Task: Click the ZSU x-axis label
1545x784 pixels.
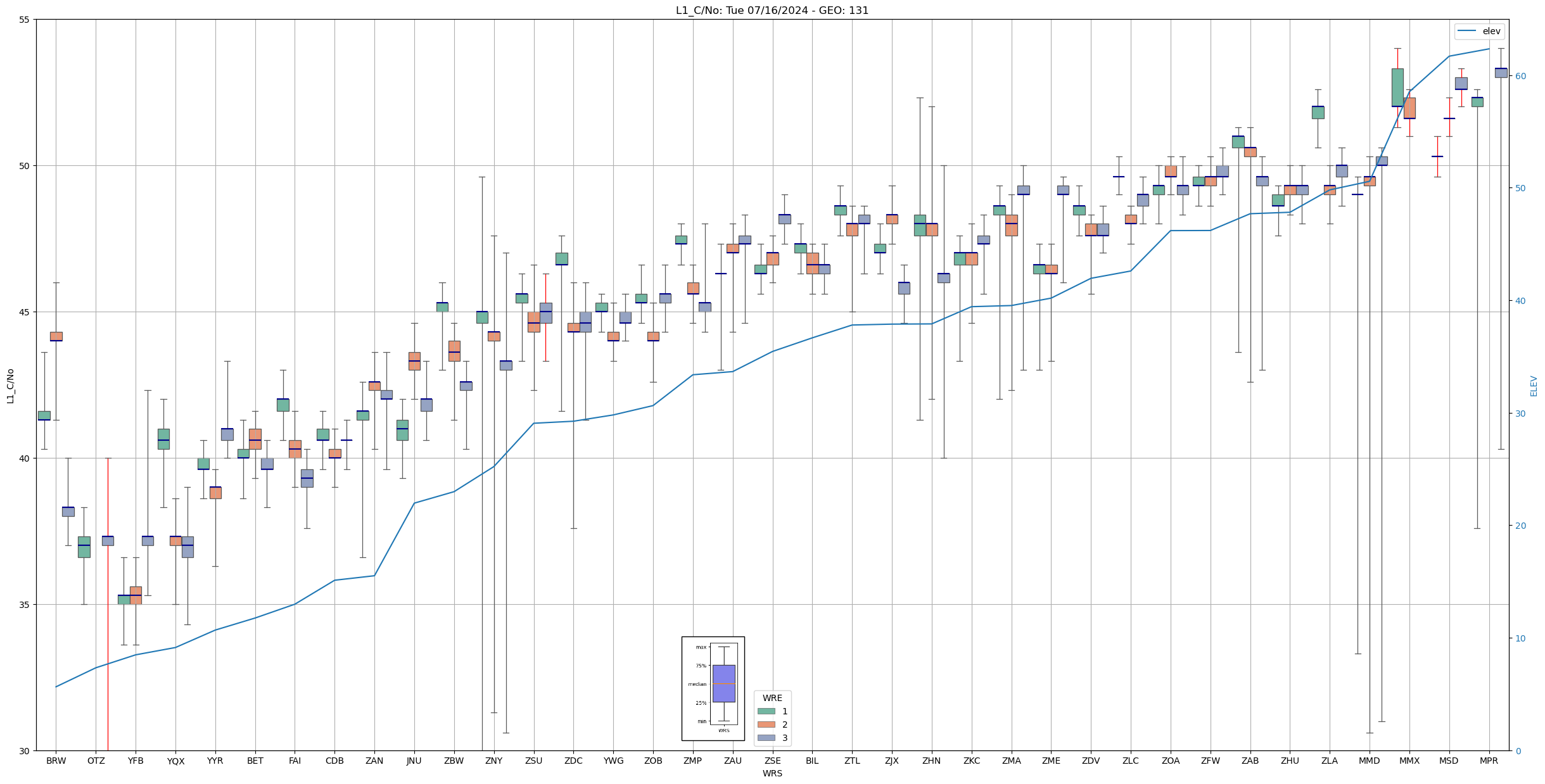Action: (534, 761)
